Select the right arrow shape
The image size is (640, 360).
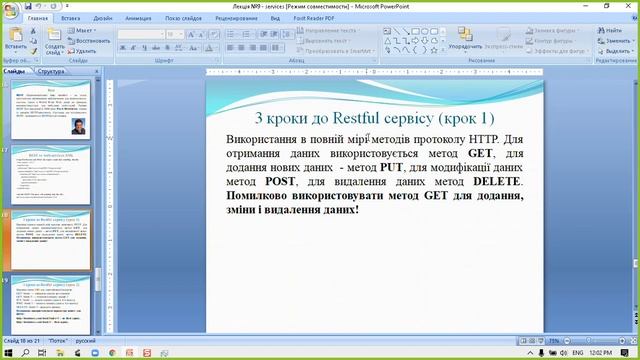tap(416, 41)
